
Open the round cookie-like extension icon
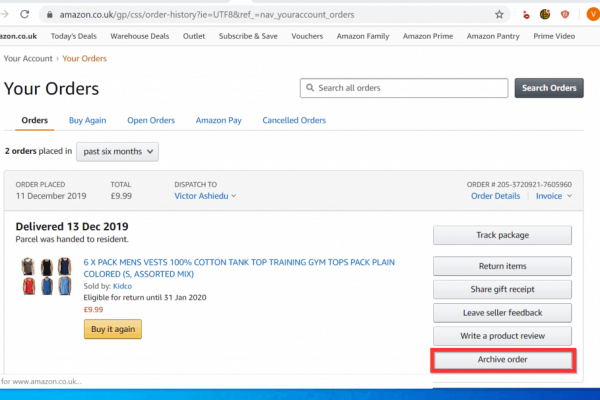[545, 15]
